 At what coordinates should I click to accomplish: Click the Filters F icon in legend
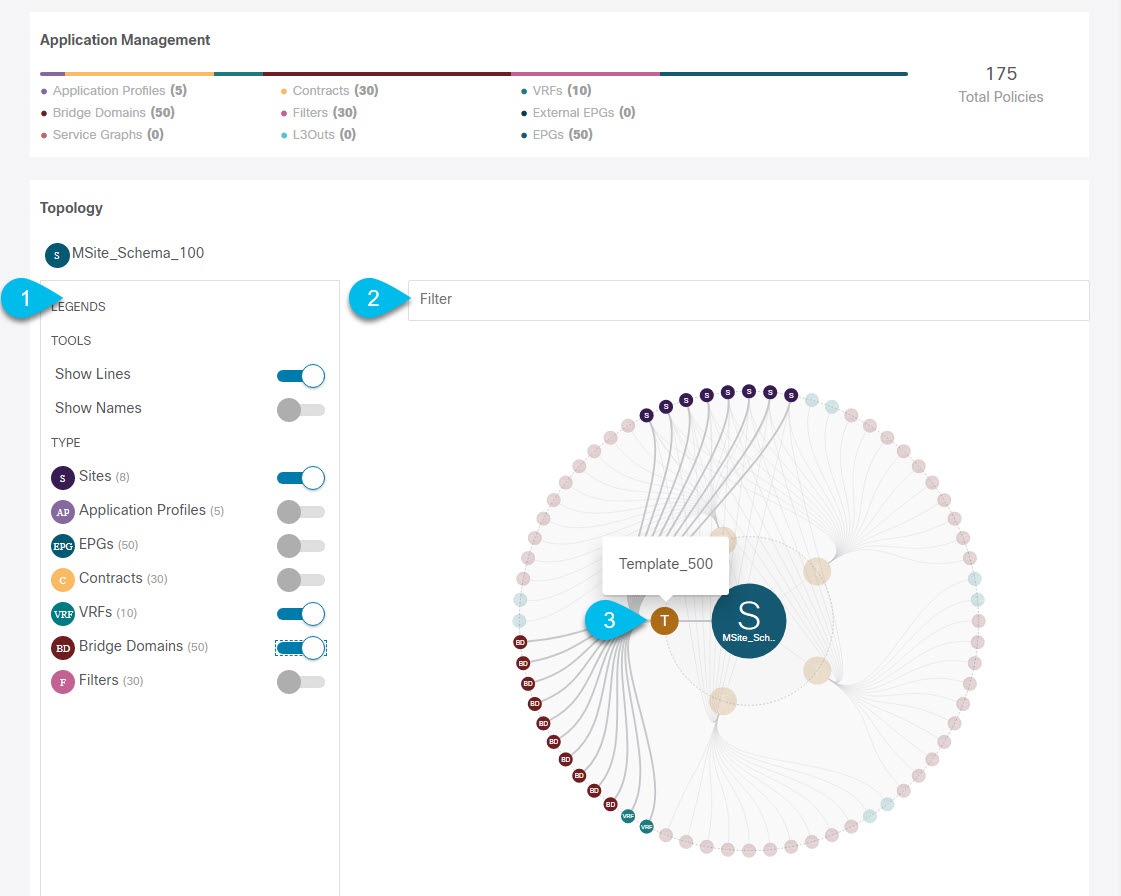(63, 682)
